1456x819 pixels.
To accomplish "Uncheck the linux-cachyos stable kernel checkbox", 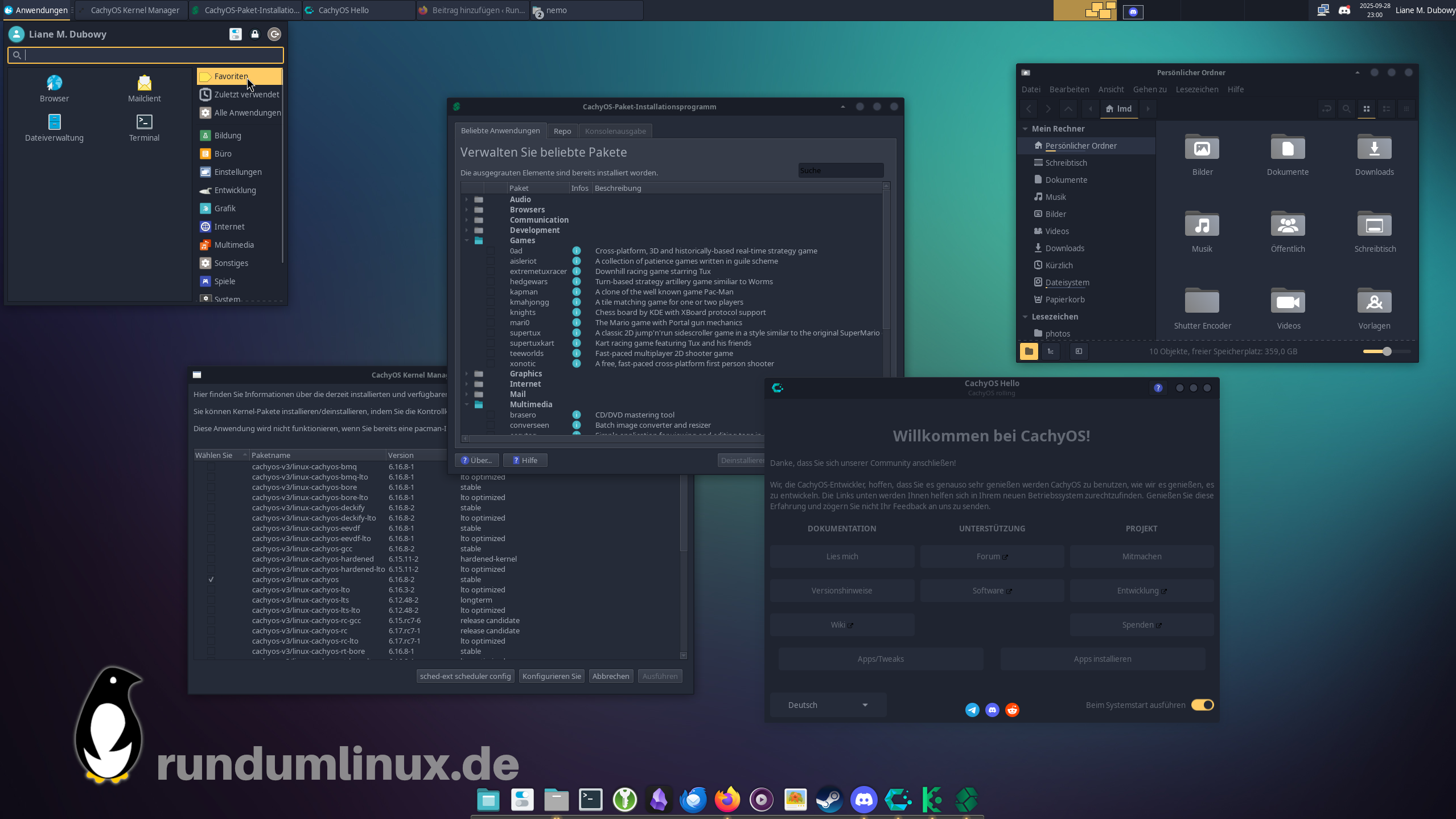I will pyautogui.click(x=211, y=579).
